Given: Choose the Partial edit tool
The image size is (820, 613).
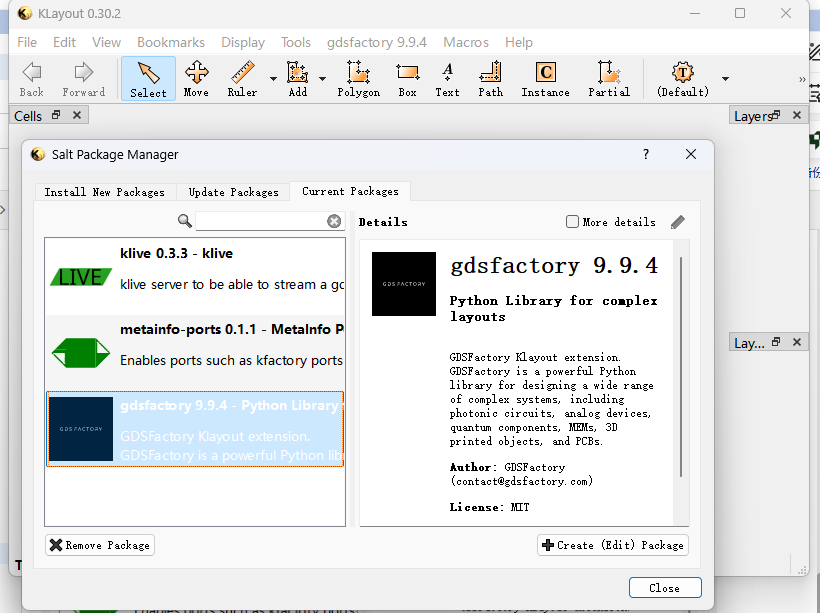Looking at the screenshot, I should (x=609, y=79).
